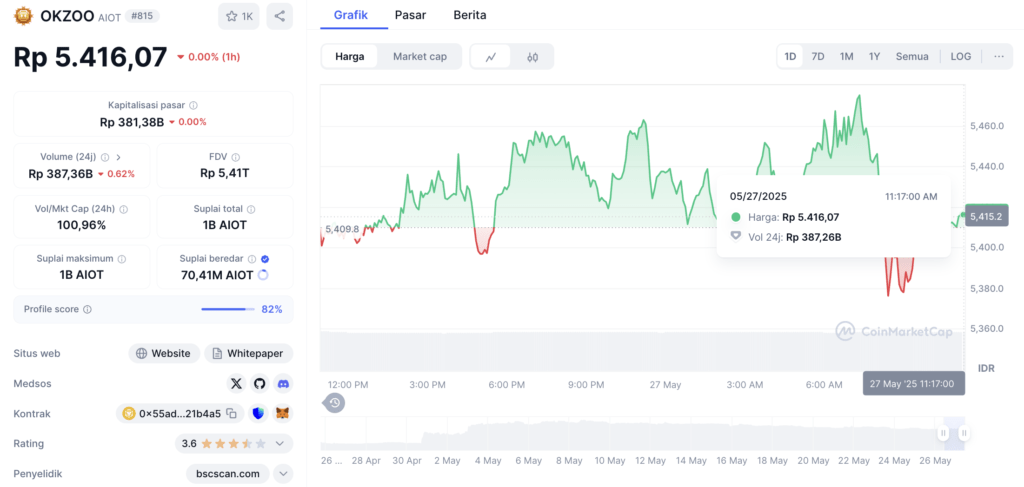
Task: Show info icon next to Suplai total
Action: [251, 210]
